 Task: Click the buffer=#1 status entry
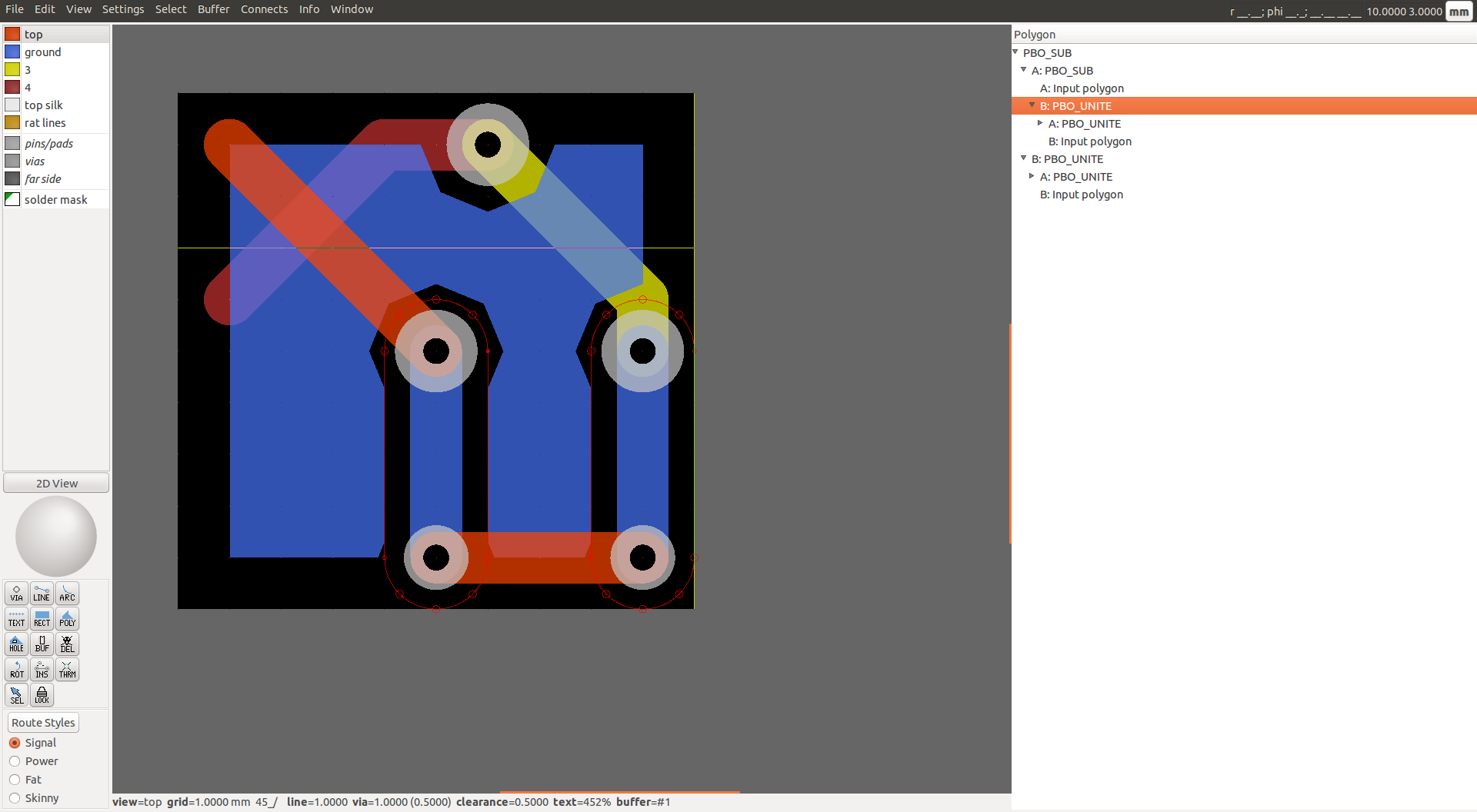click(x=643, y=802)
